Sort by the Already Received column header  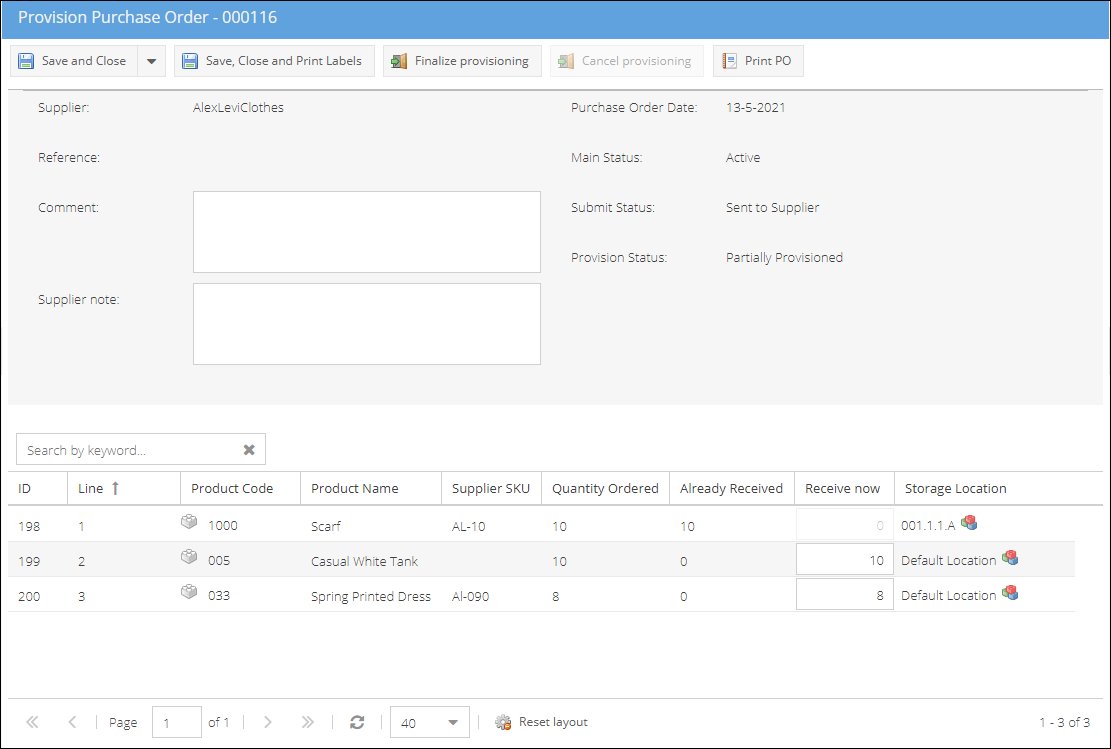click(x=732, y=488)
